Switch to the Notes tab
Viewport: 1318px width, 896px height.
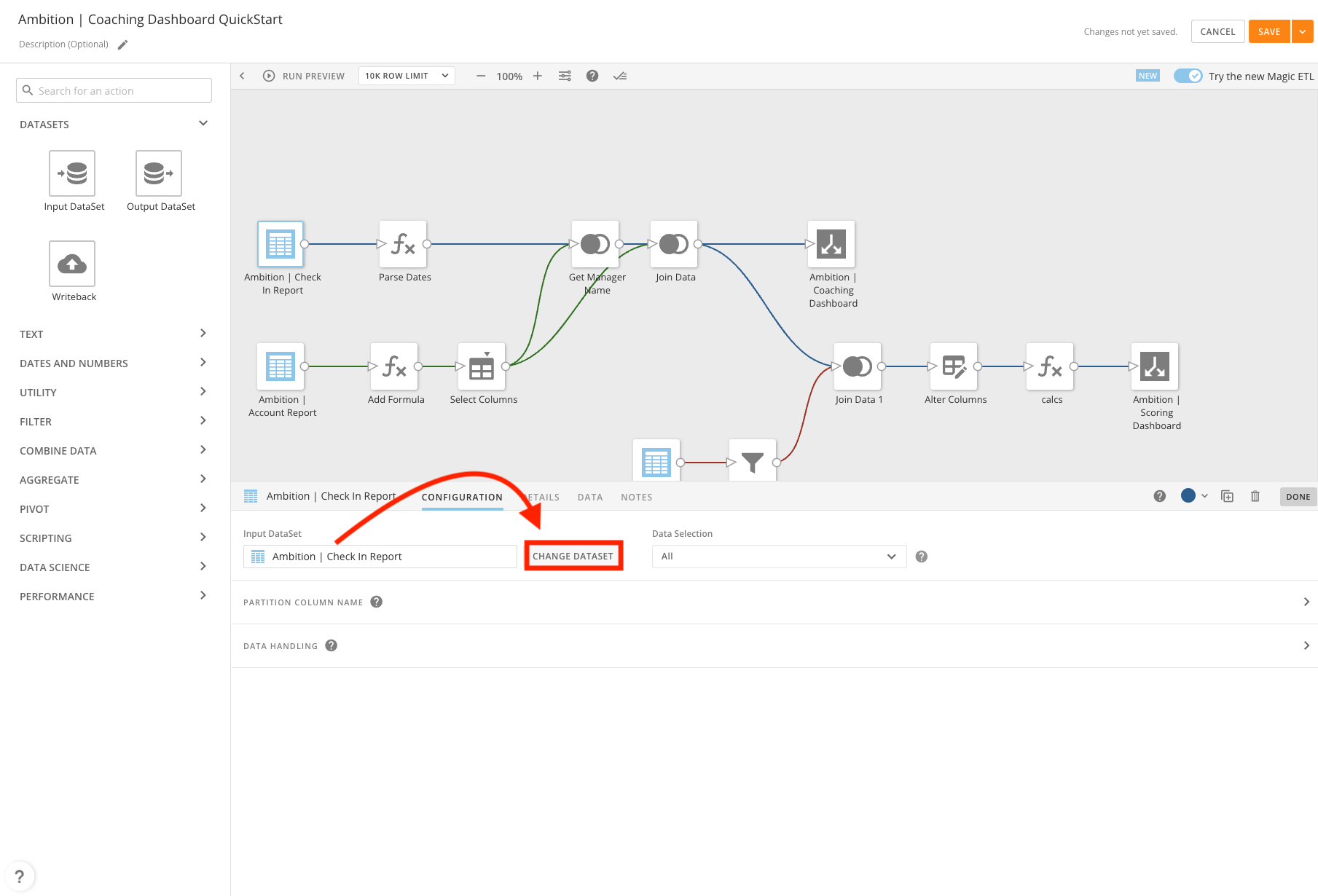coord(637,498)
